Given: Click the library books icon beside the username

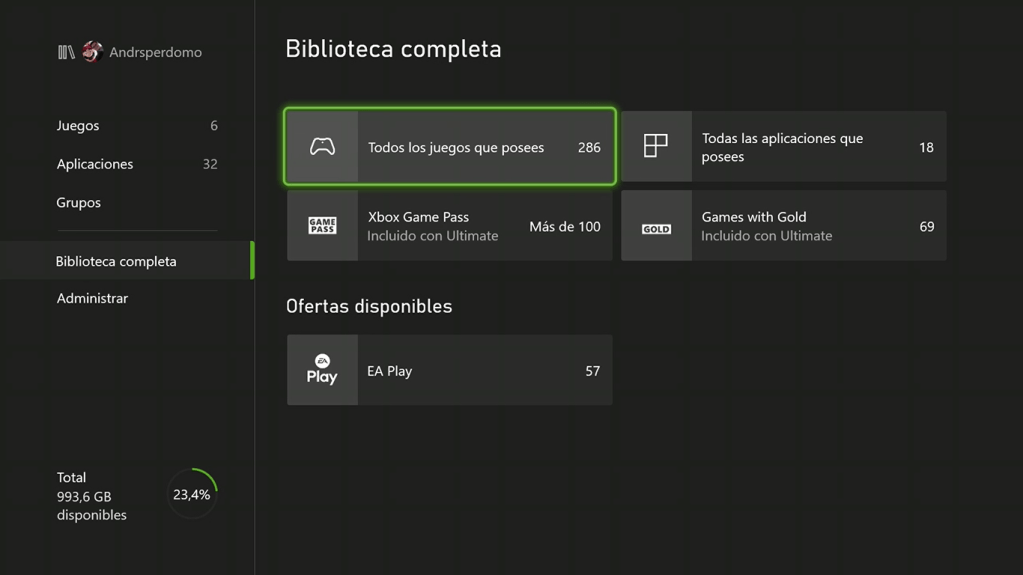Looking at the screenshot, I should click(x=66, y=52).
